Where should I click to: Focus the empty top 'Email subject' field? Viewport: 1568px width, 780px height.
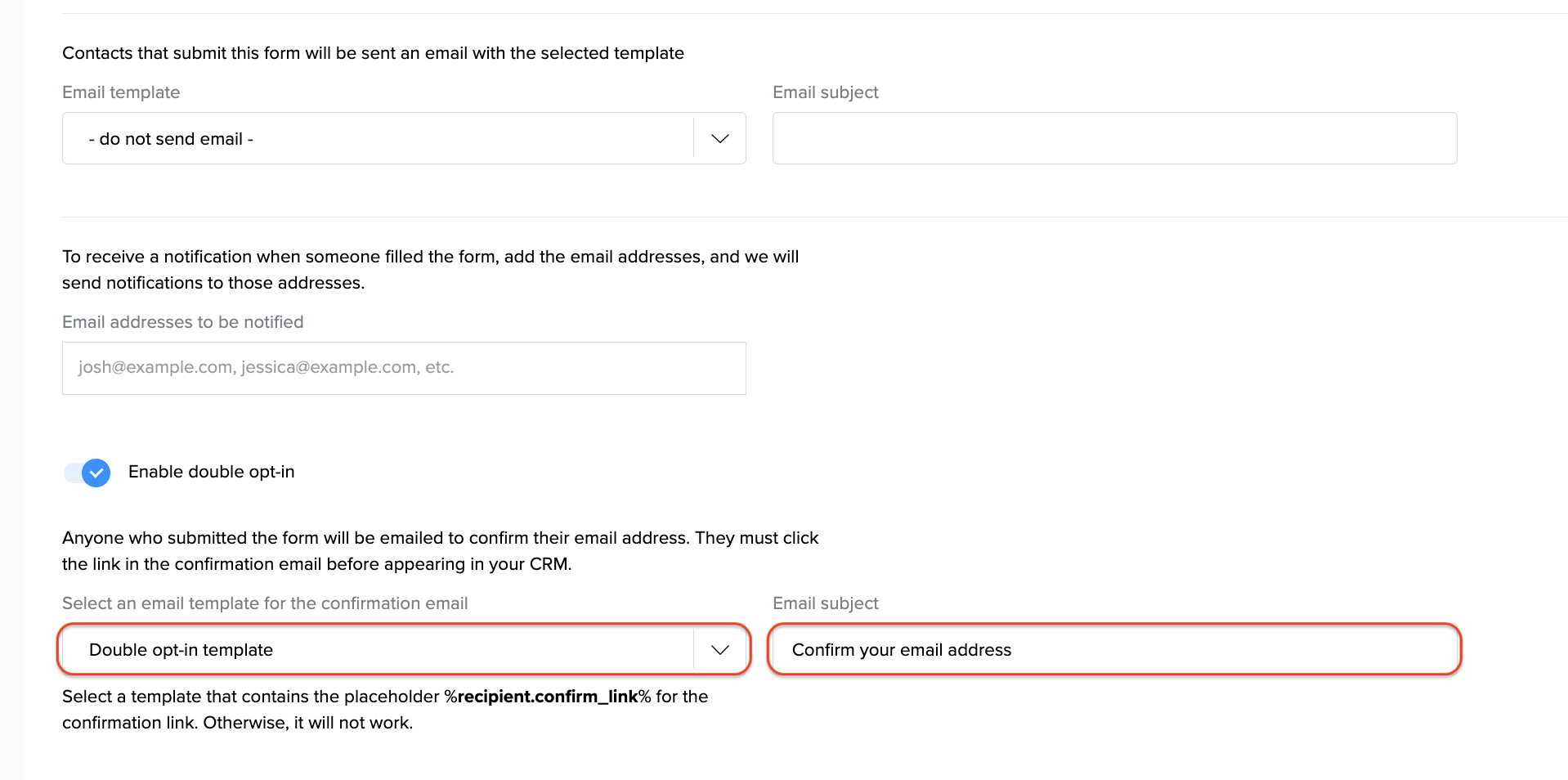[x=1114, y=138]
